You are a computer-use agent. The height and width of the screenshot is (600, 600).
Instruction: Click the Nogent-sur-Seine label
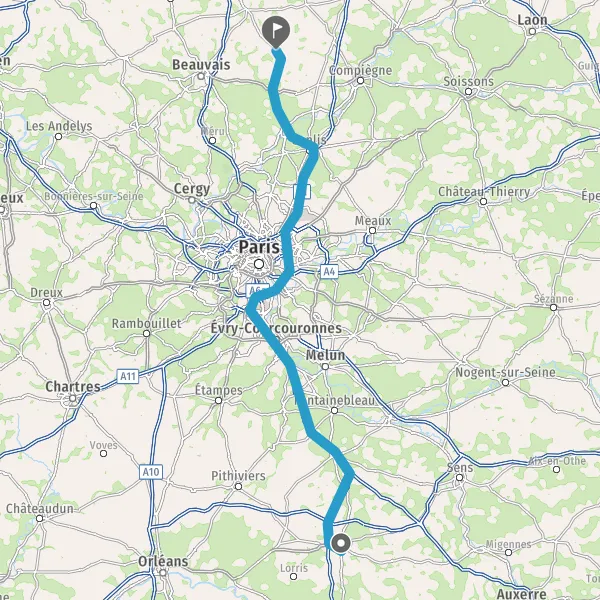[x=505, y=372]
